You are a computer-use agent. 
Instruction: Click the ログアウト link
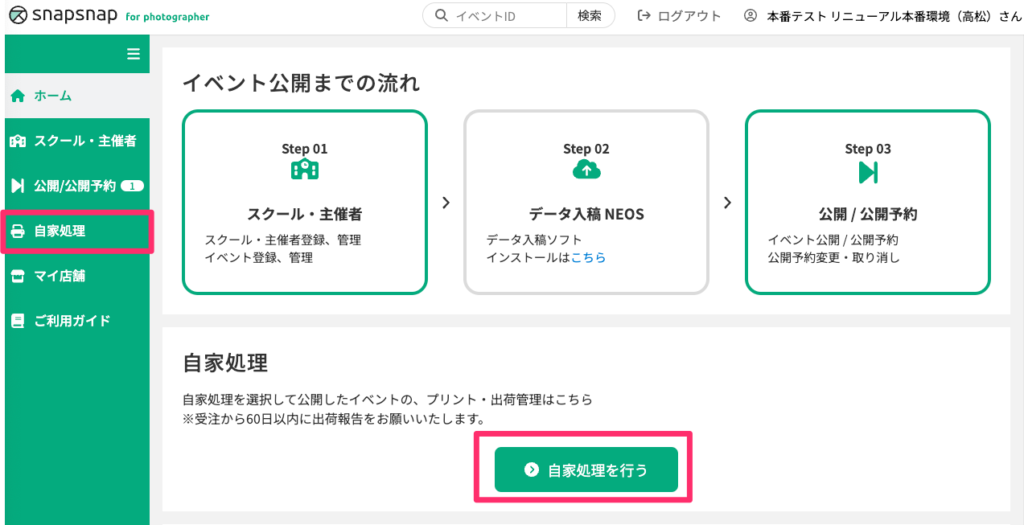tap(679, 16)
